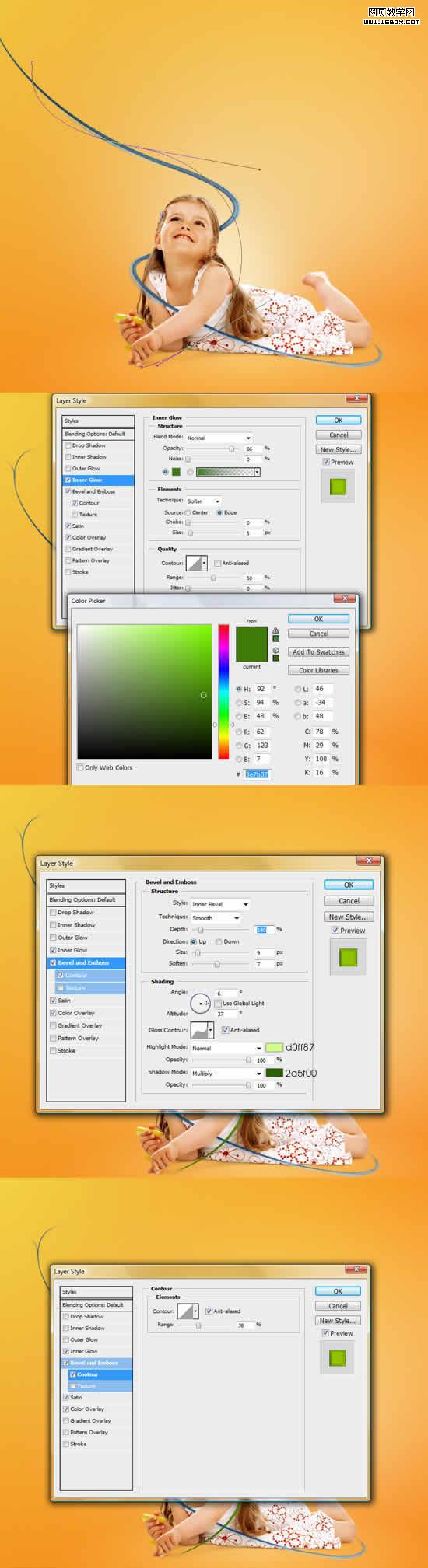The width and height of the screenshot is (428, 1568).
Task: Open Color Libraries
Action: [x=318, y=670]
